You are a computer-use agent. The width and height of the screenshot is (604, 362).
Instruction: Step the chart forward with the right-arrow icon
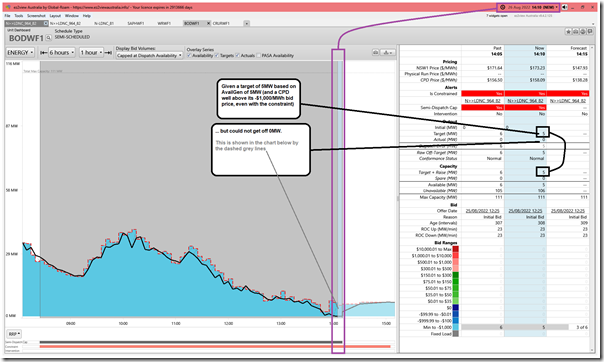pyautogui.click(x=109, y=52)
